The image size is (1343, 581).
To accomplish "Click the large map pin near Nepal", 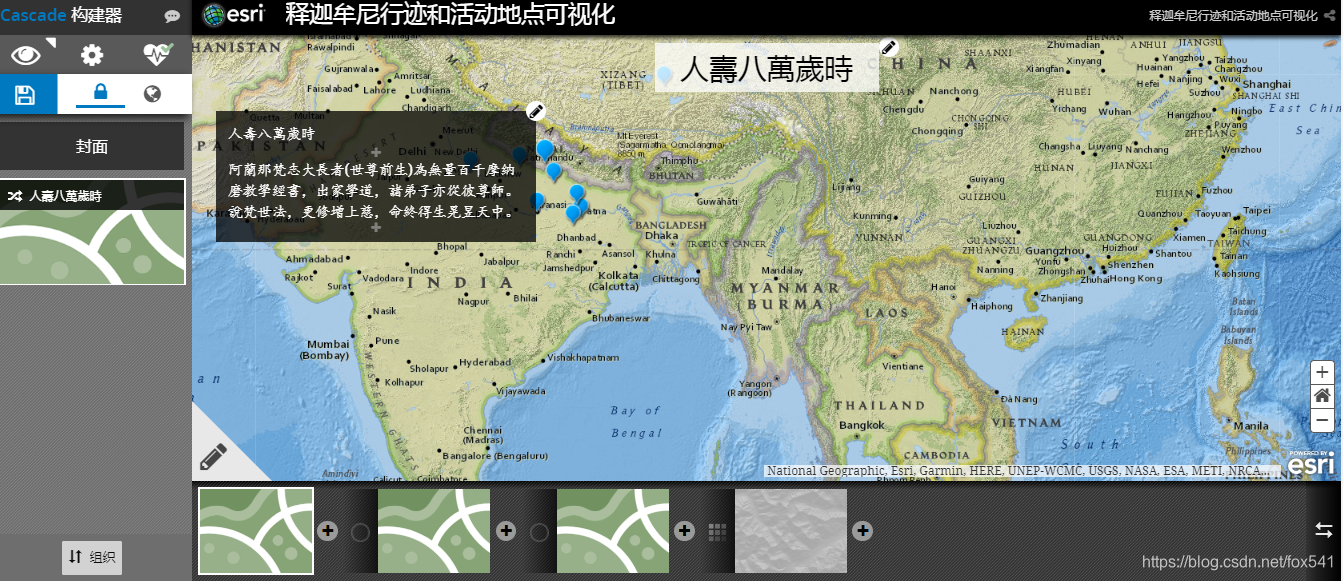I will click(x=544, y=151).
